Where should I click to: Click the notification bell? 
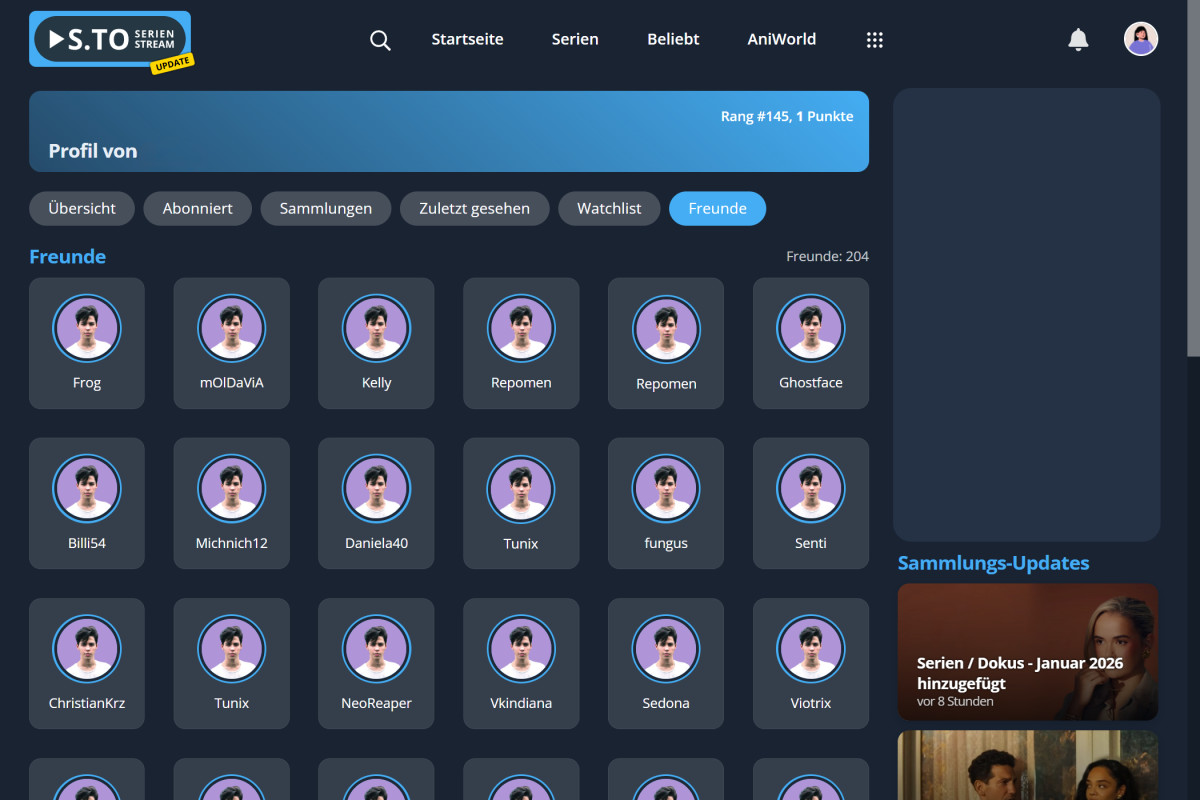(x=1078, y=39)
